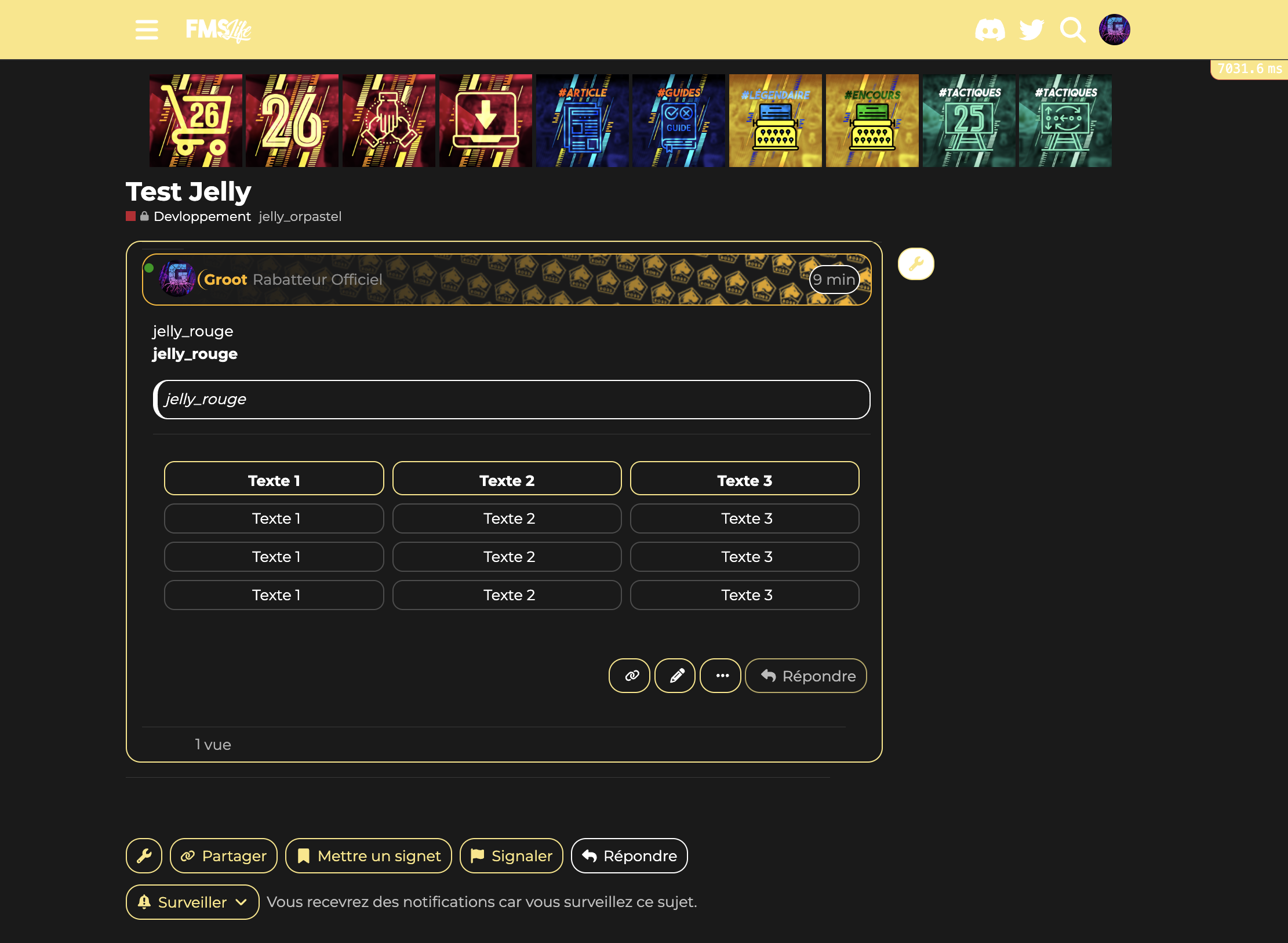This screenshot has width=1288, height=943.
Task: Show more post actions (ellipsis)
Action: point(721,676)
